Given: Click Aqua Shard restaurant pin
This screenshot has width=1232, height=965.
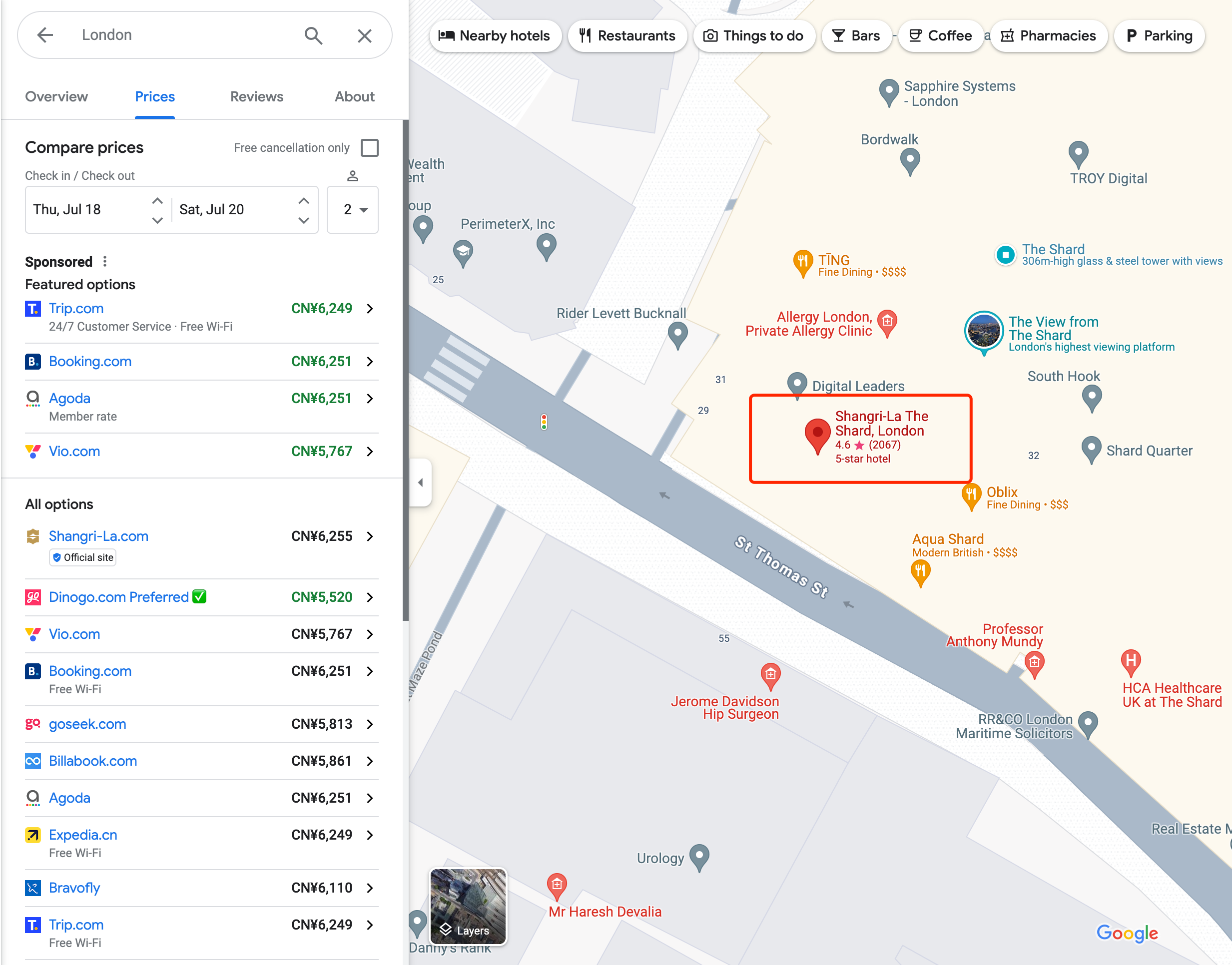Looking at the screenshot, I should 920,573.
